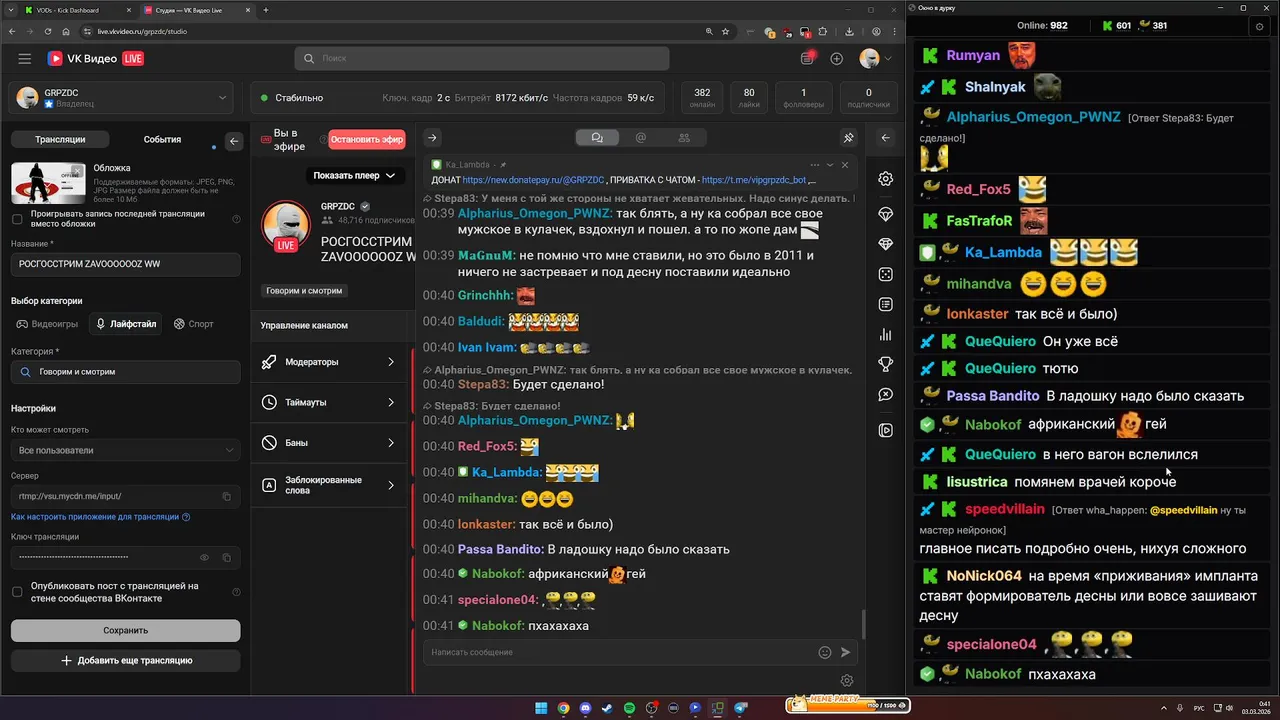The image size is (1280, 720).
Task: Open the trophy icon in right sidebar
Action: click(886, 365)
